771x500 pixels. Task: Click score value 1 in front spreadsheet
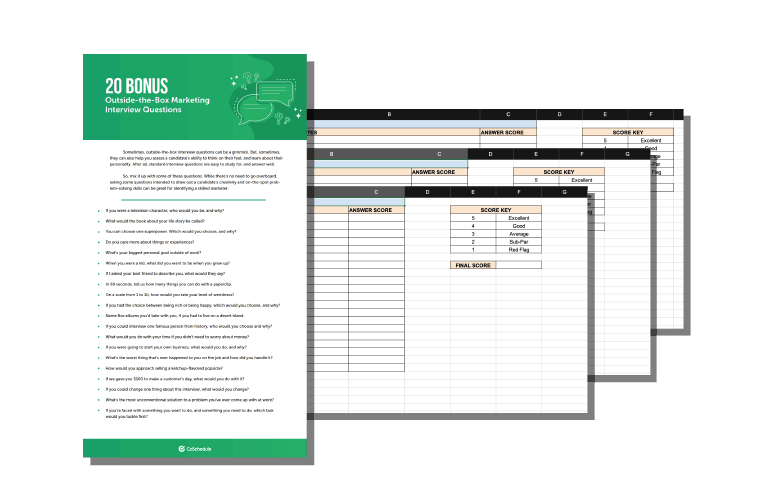click(x=473, y=250)
